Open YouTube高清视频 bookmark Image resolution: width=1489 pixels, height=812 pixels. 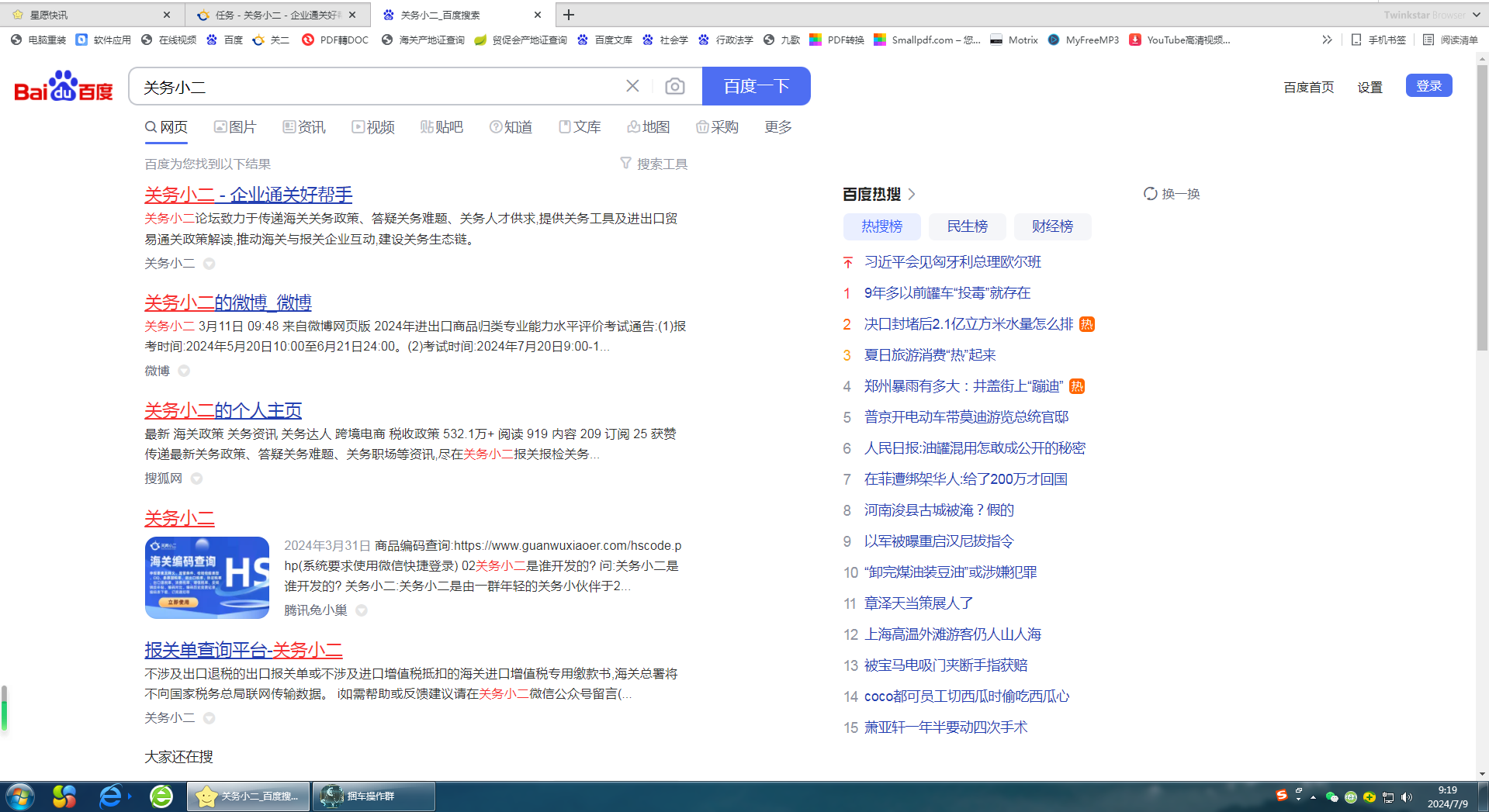[x=1179, y=40]
